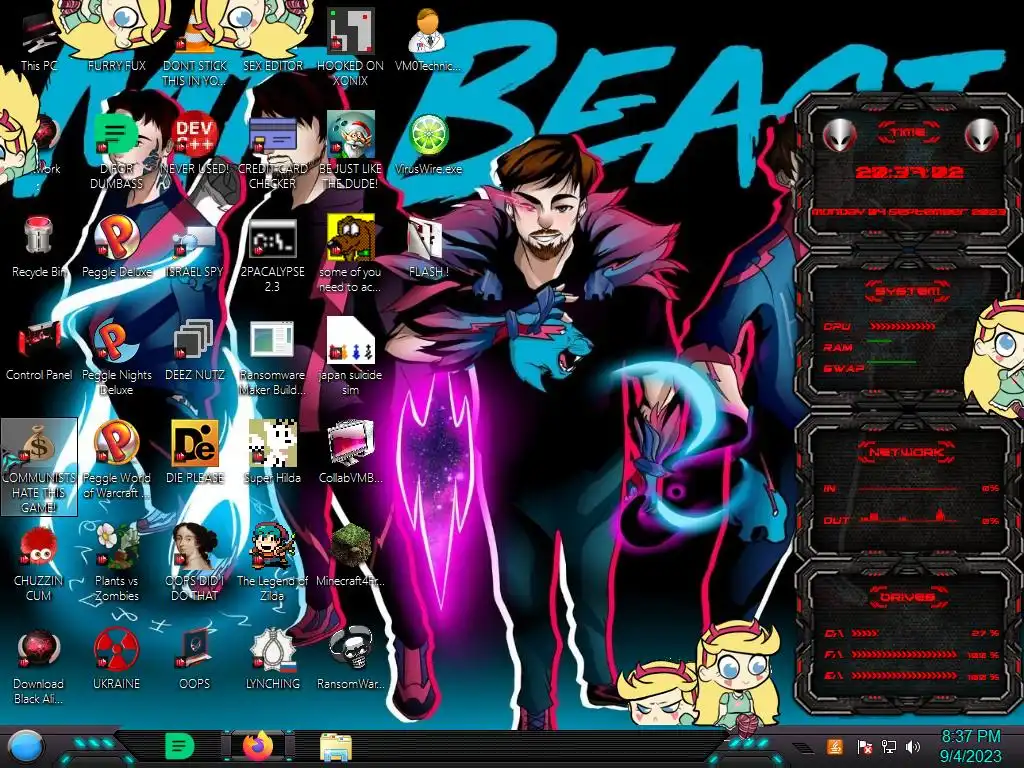Click the DRIVES header on the widget
Screen dimensions: 1024x768
tap(908, 596)
